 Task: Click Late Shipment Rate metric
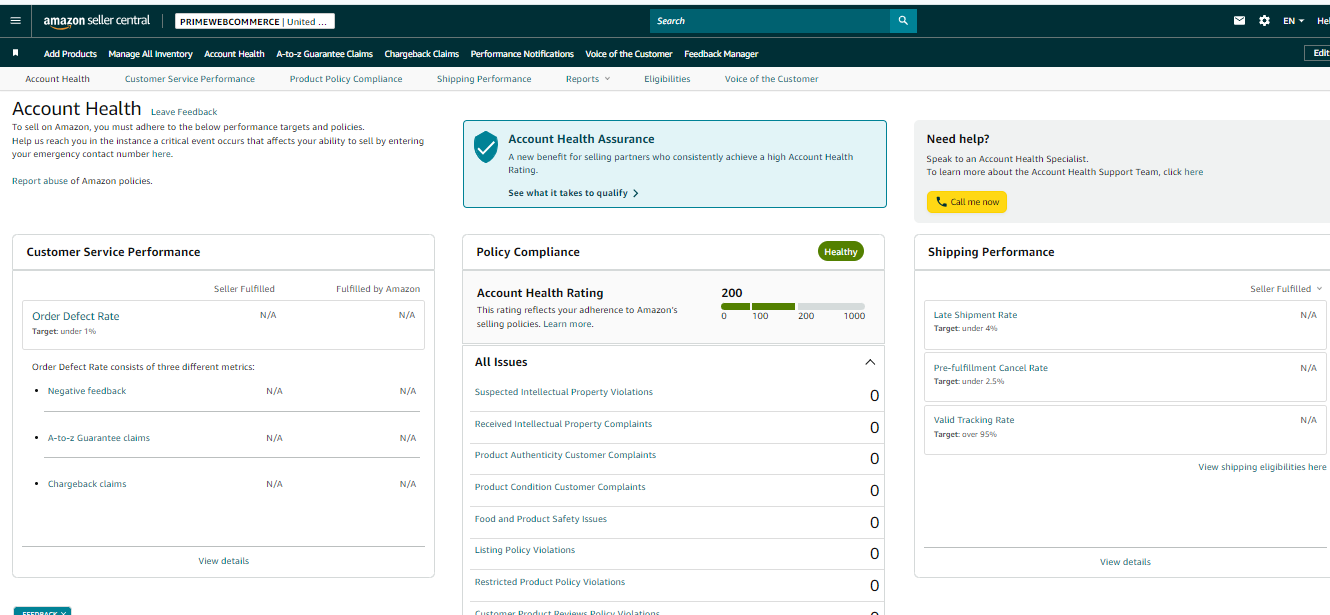coord(975,315)
